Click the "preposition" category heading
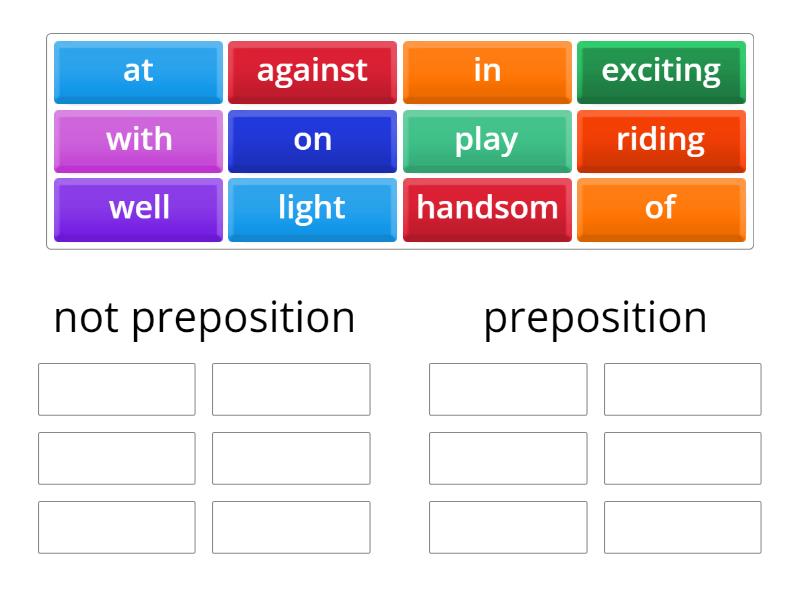Screen dimensions: 800x600 pos(595,318)
